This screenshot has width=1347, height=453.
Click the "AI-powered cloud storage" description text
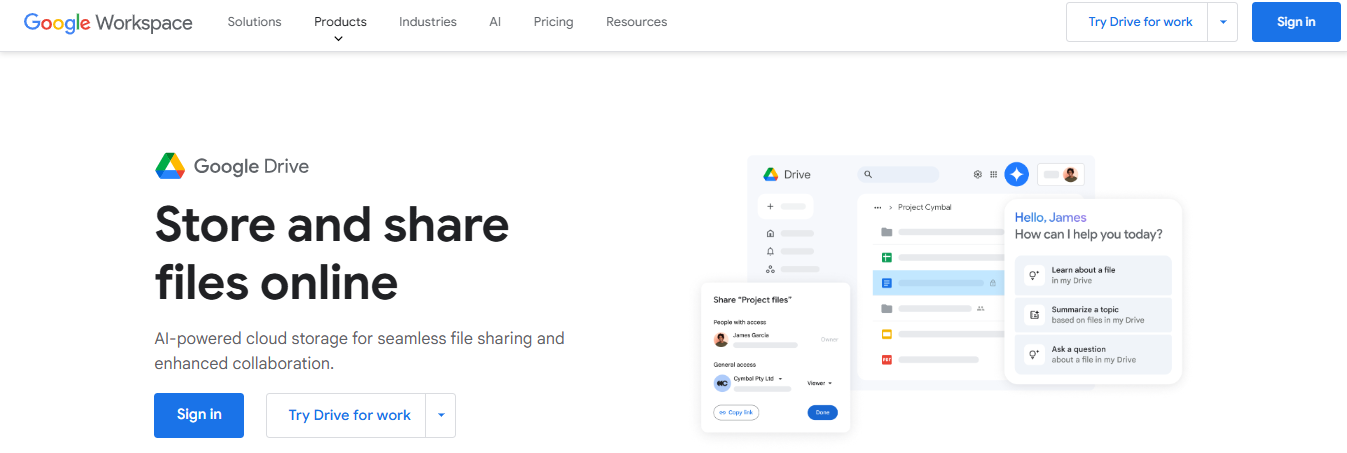click(x=359, y=350)
